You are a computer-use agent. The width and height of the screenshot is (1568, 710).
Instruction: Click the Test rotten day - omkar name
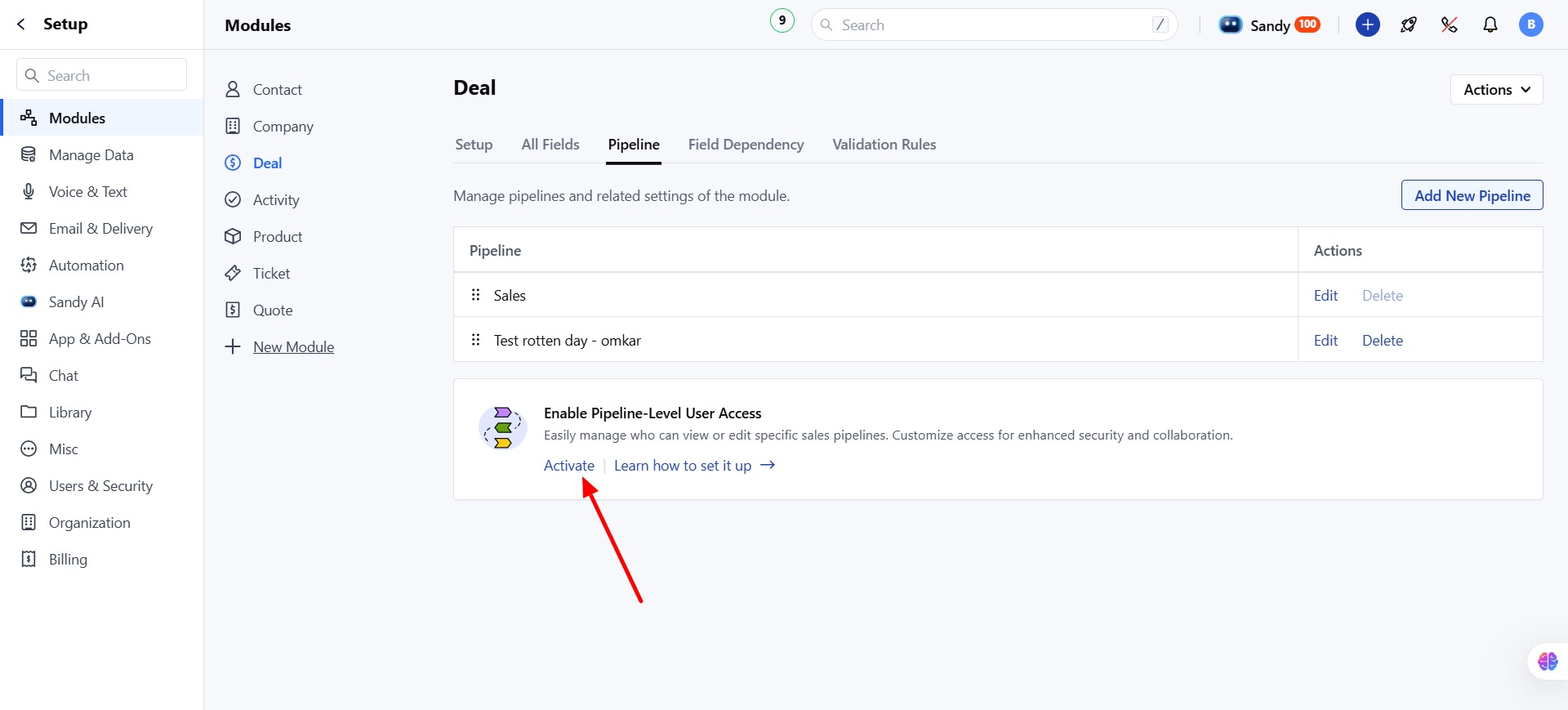tap(567, 341)
